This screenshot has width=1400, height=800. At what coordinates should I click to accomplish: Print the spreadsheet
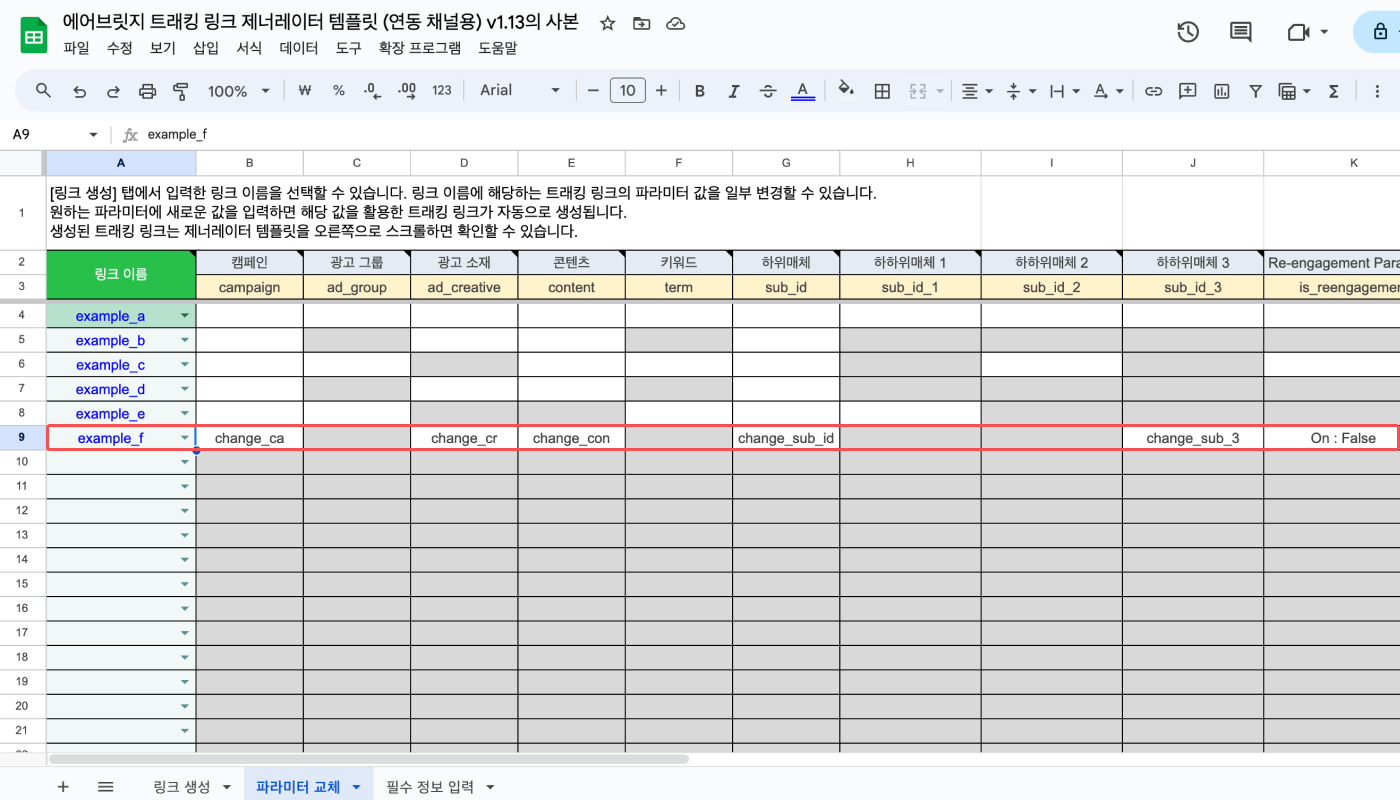point(147,91)
